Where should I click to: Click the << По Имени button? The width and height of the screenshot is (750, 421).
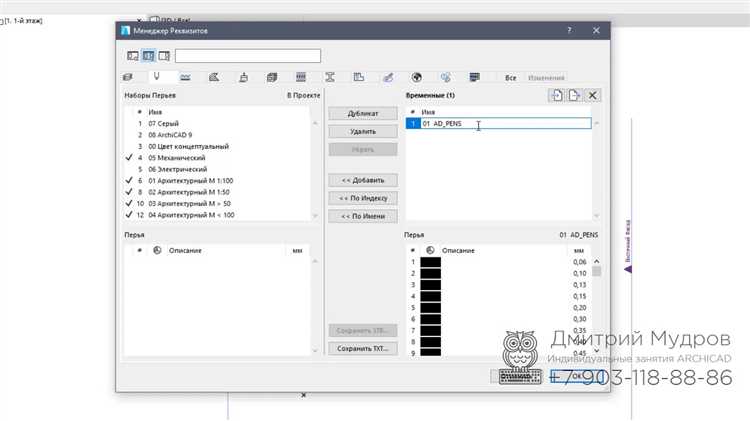[x=363, y=216]
